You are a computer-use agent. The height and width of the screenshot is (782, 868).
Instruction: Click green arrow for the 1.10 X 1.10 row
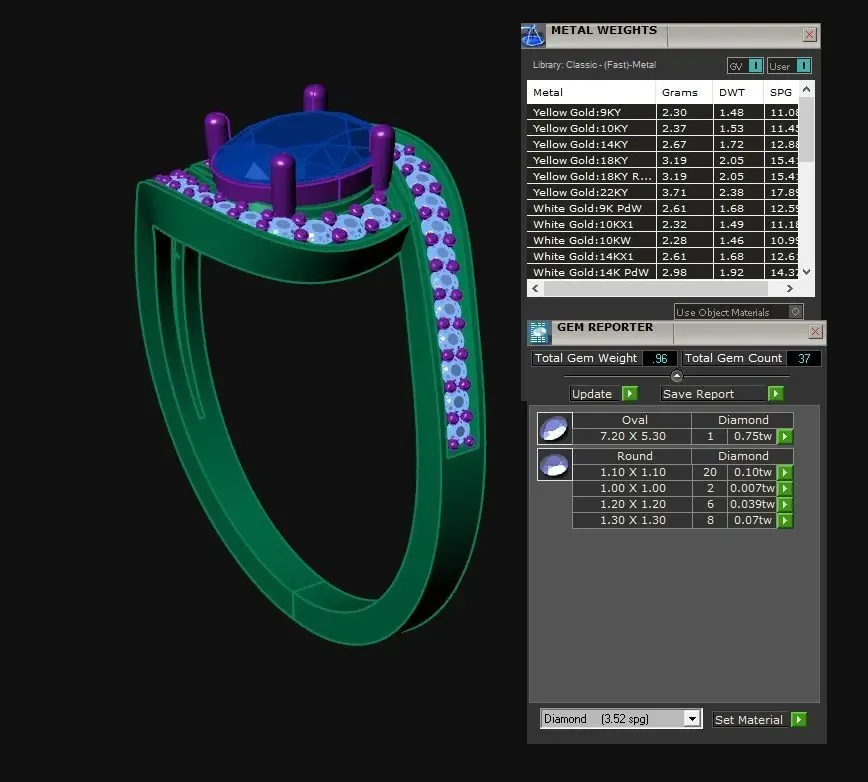point(784,473)
